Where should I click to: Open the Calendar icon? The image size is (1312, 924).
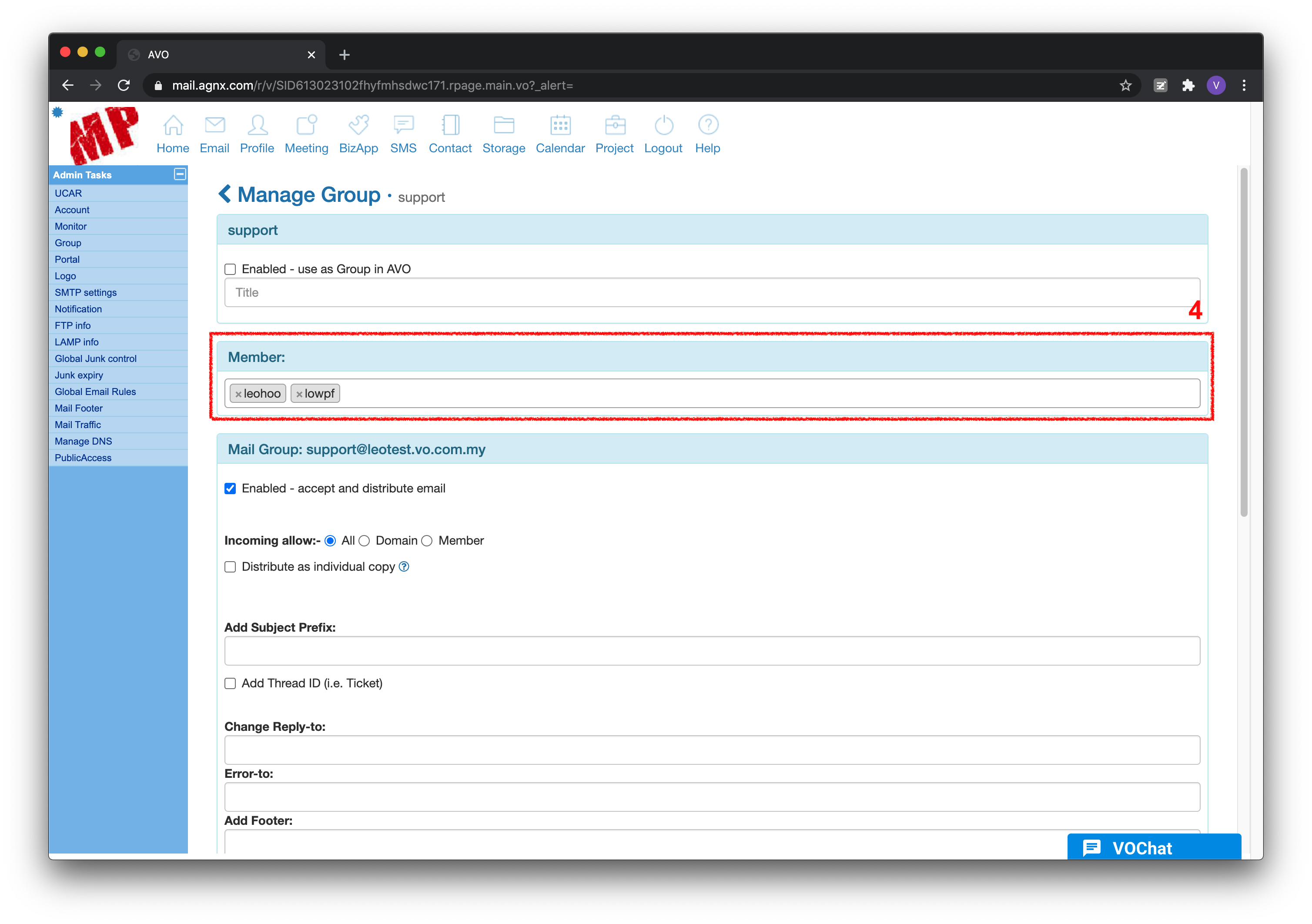560,125
